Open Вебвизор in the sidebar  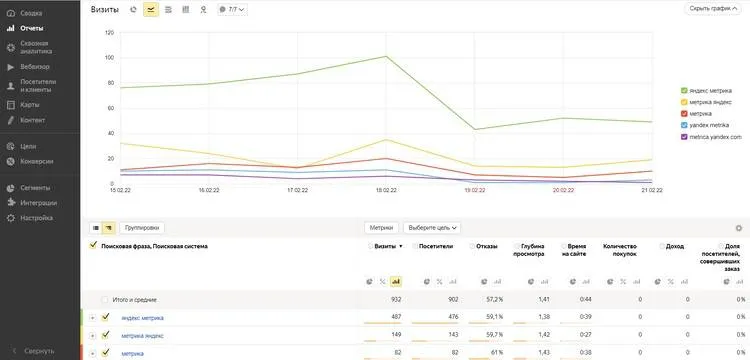(35, 67)
